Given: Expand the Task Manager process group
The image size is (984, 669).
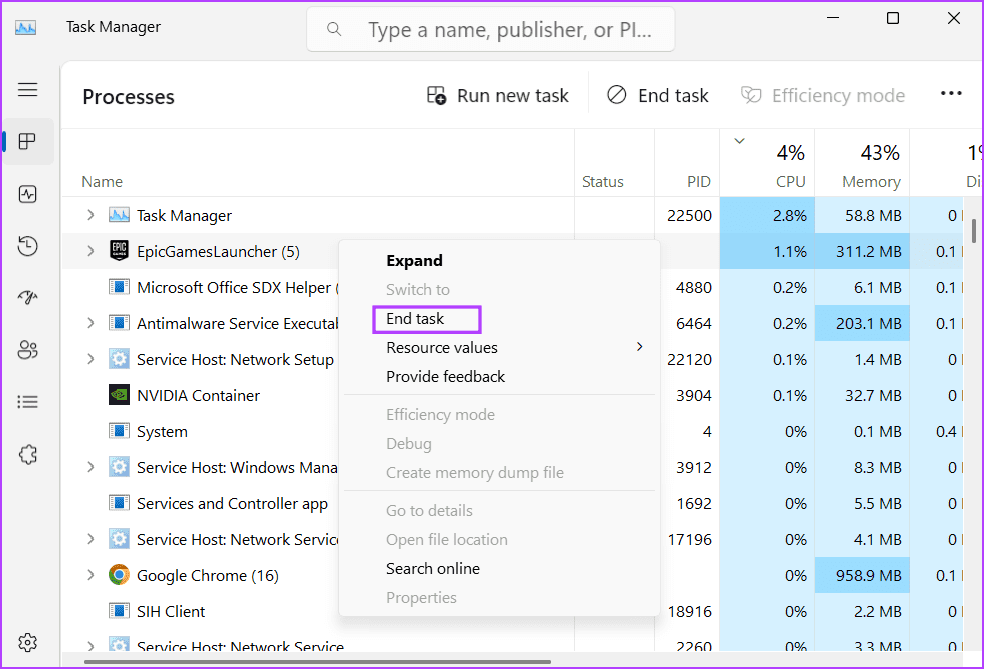Looking at the screenshot, I should (x=90, y=215).
